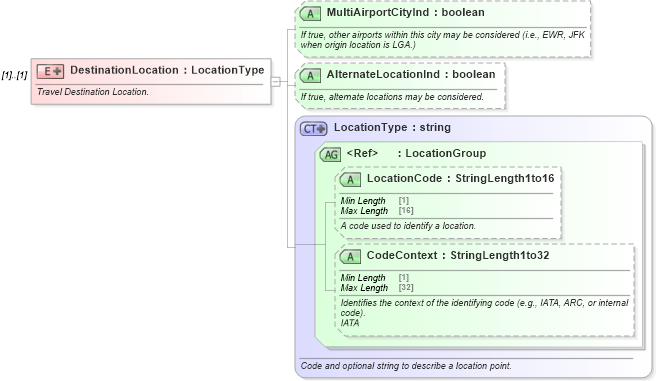Click the A icon beside AlternateLocationInd
The width and height of the screenshot is (656, 381).
[310, 76]
